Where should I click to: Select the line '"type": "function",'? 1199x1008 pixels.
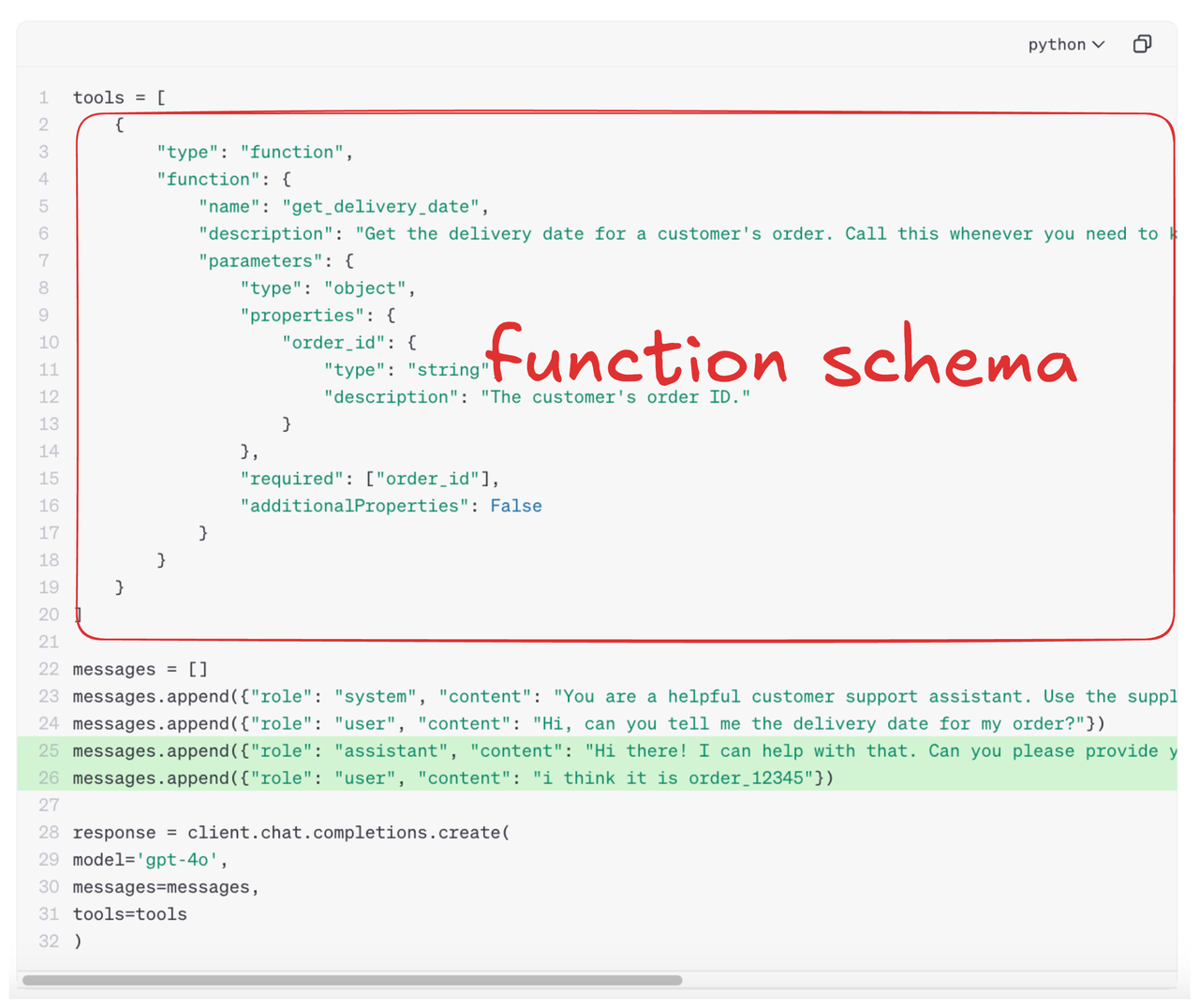click(x=255, y=152)
